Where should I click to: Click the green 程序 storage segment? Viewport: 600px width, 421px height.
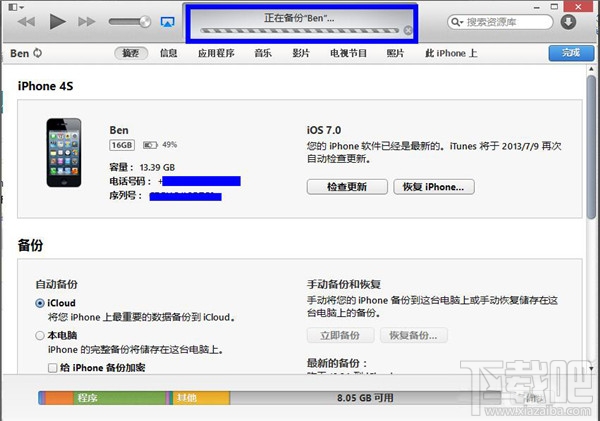119,398
